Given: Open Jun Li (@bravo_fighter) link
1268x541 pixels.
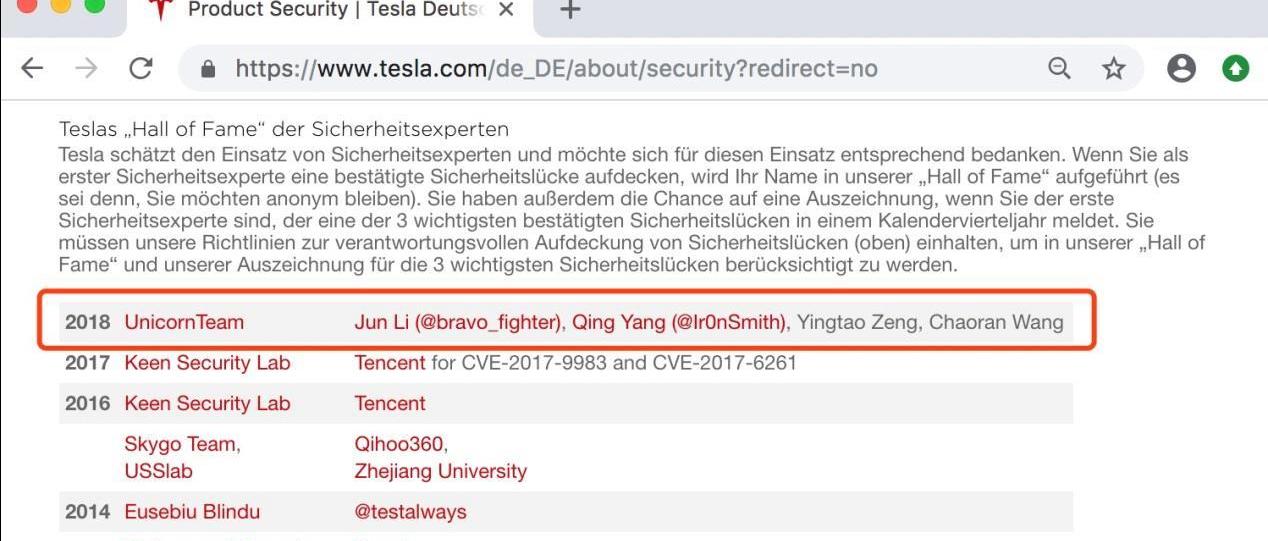Looking at the screenshot, I should click(x=458, y=323).
